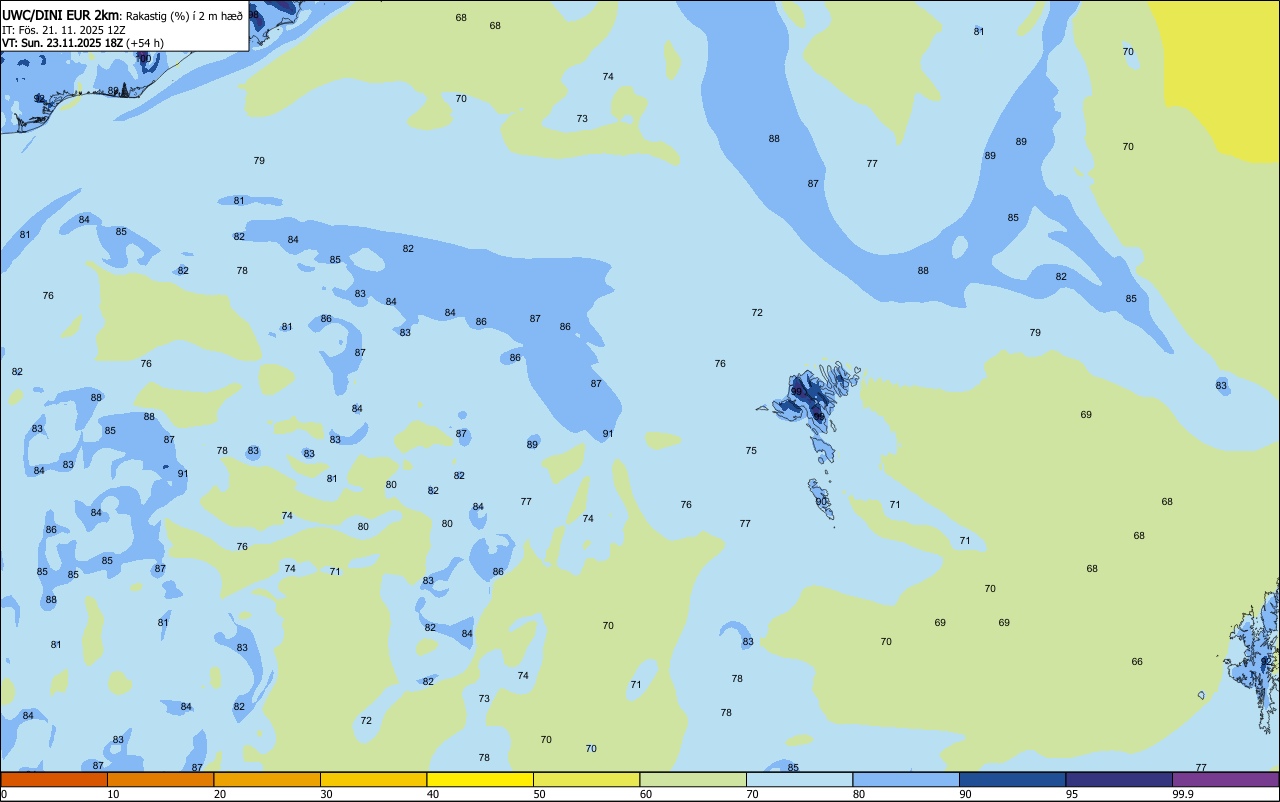Click the '50' tick label on the colorbar

point(539,794)
